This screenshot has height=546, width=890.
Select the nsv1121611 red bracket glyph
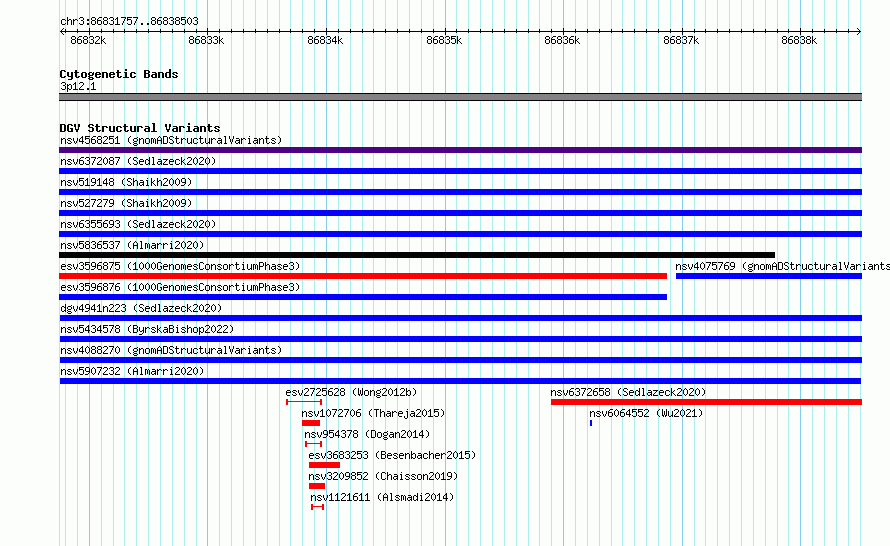click(x=317, y=507)
